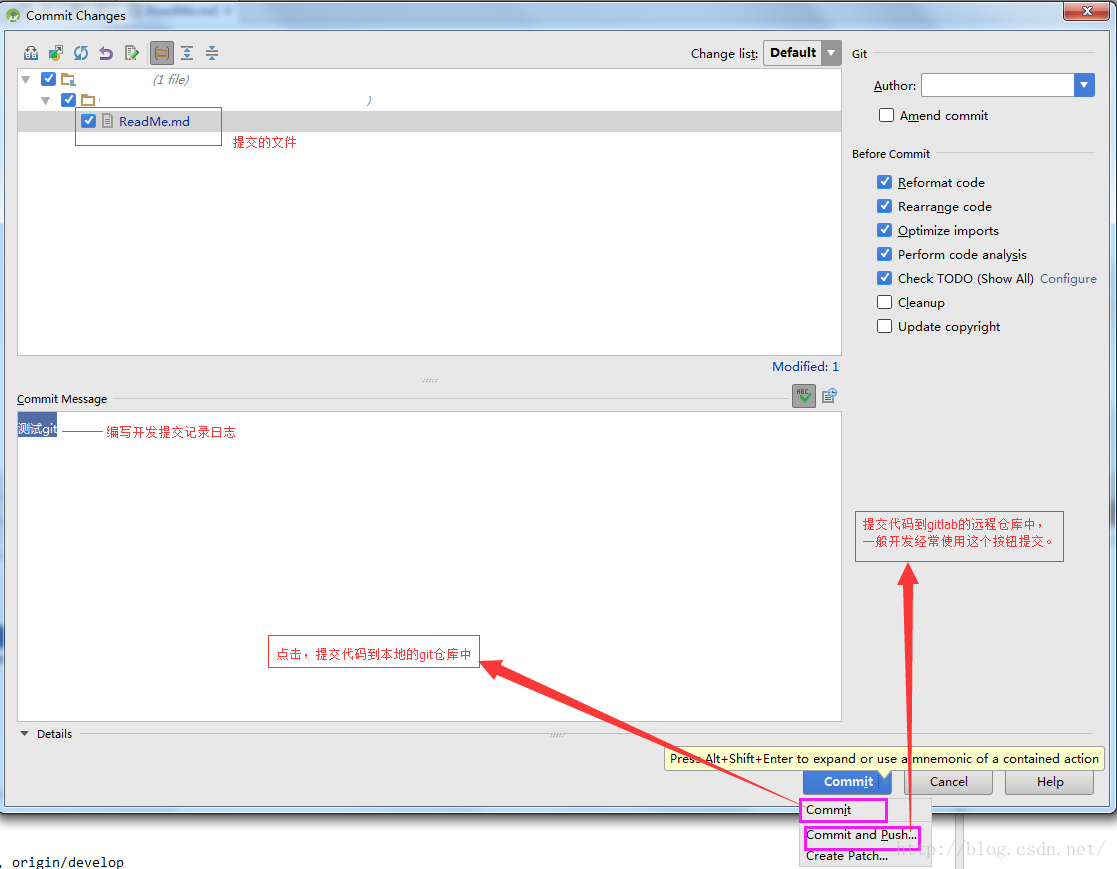The height and width of the screenshot is (869, 1117).
Task: Click the purple Revert arrow icon
Action: [106, 53]
